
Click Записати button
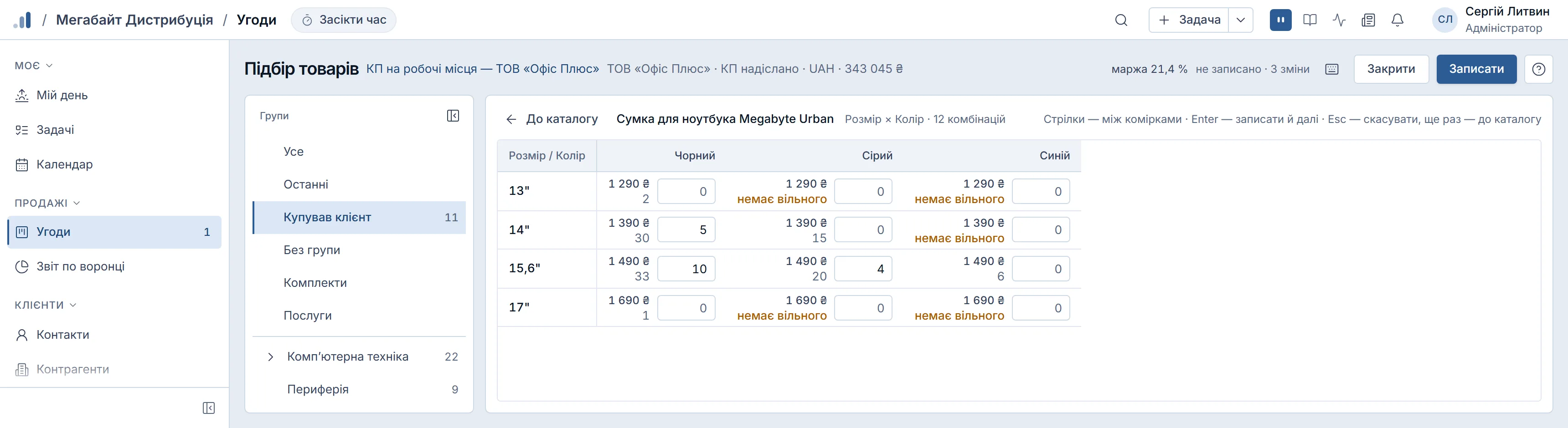pyautogui.click(x=1476, y=69)
